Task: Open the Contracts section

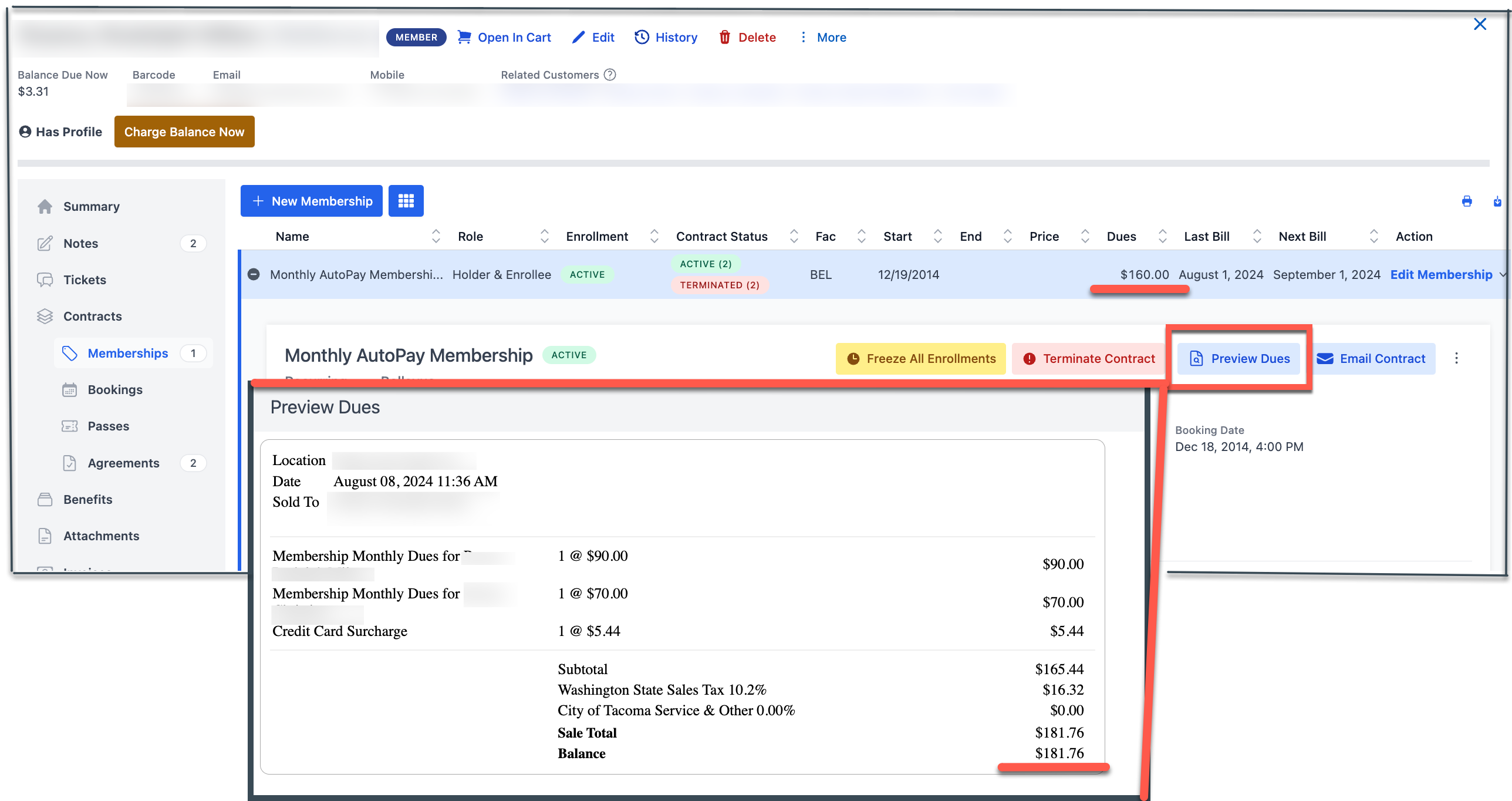Action: 92,316
